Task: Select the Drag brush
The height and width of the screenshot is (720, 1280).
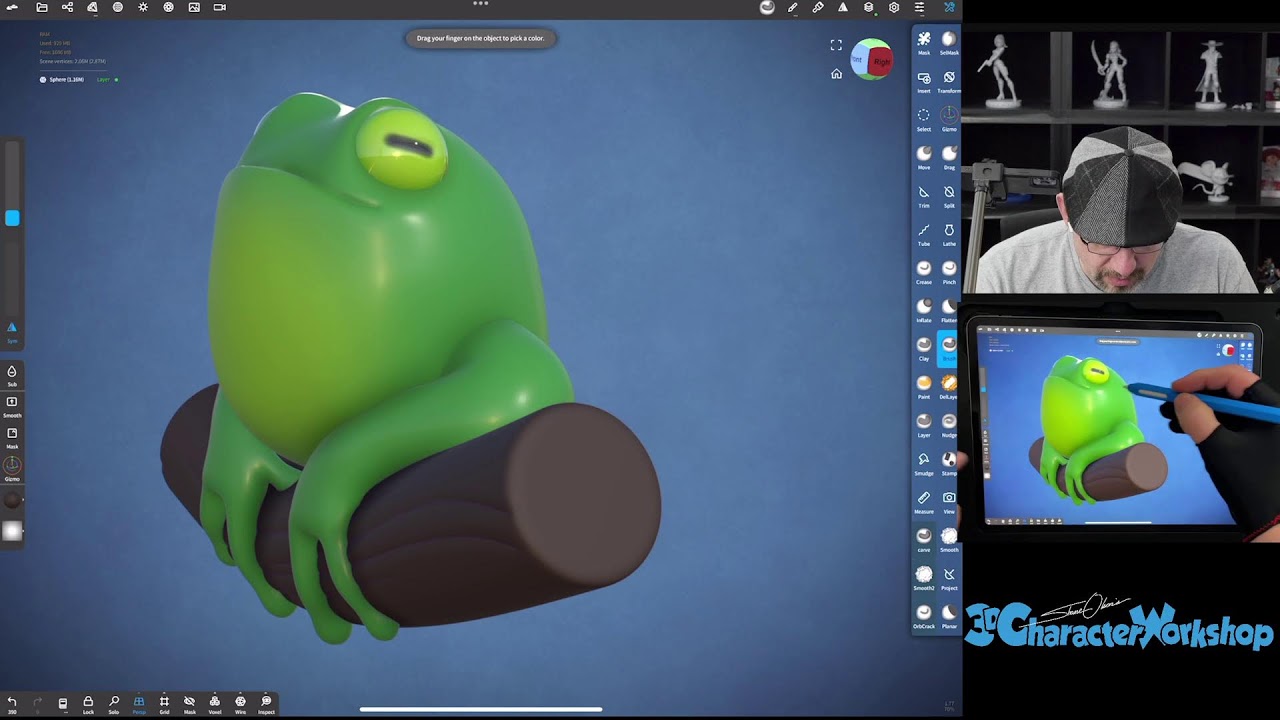Action: (949, 158)
